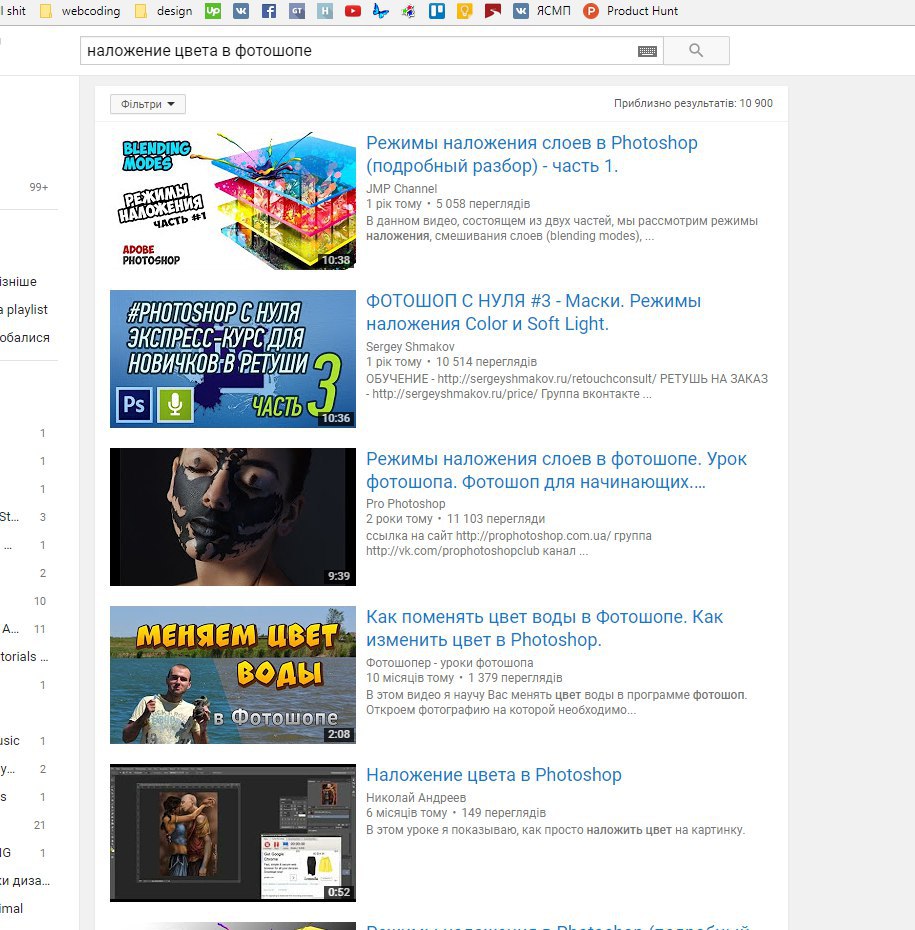
Task: Click the painted face video thumbnail
Action: click(233, 517)
